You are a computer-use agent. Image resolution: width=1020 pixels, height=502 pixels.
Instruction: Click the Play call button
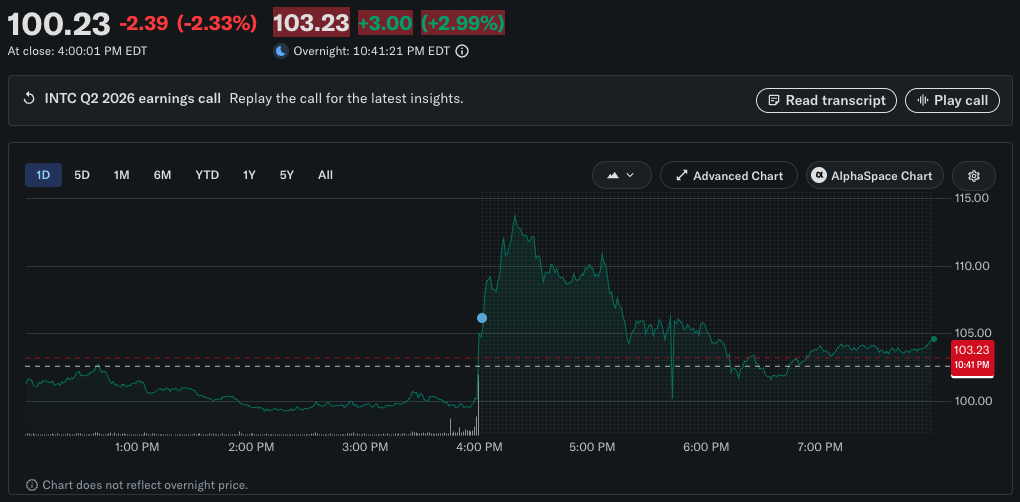tap(952, 100)
